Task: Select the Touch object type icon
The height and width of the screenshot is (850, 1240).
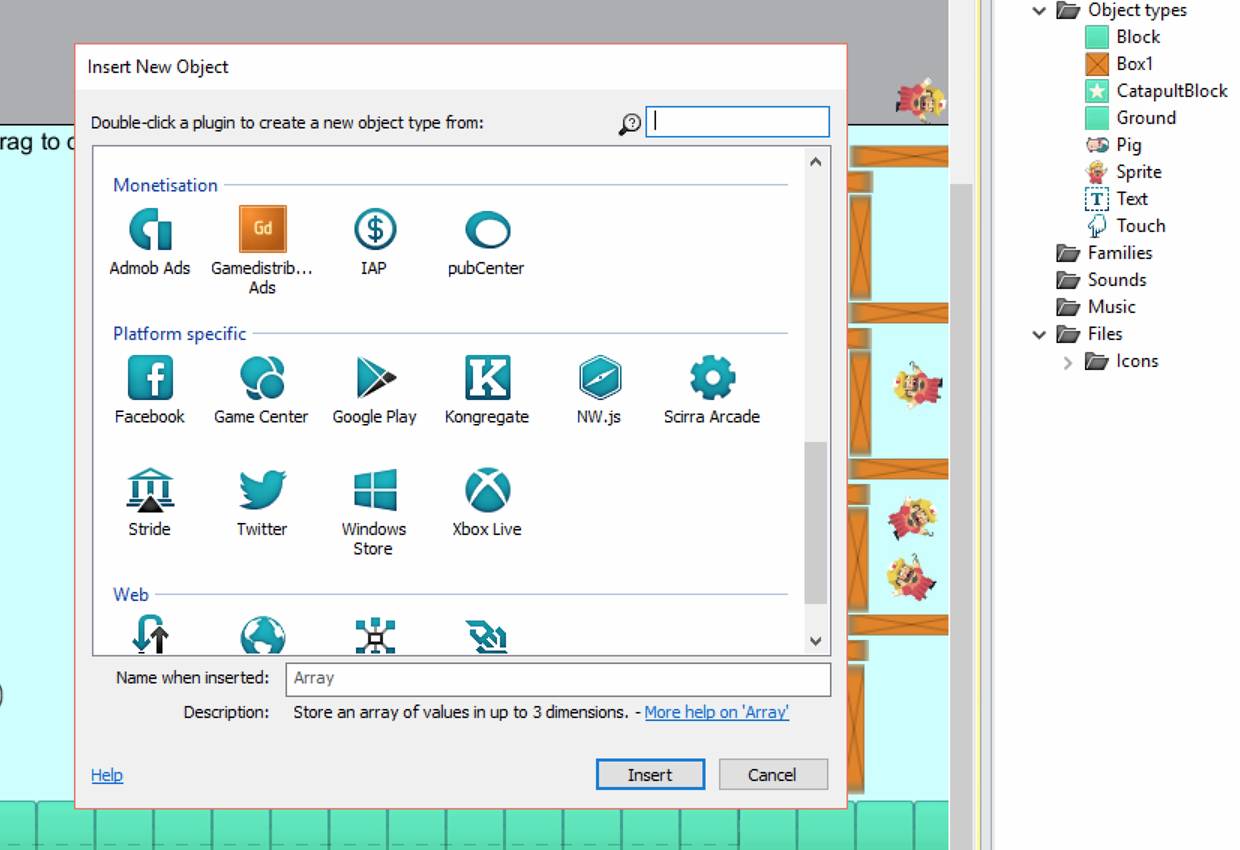Action: (x=1097, y=226)
